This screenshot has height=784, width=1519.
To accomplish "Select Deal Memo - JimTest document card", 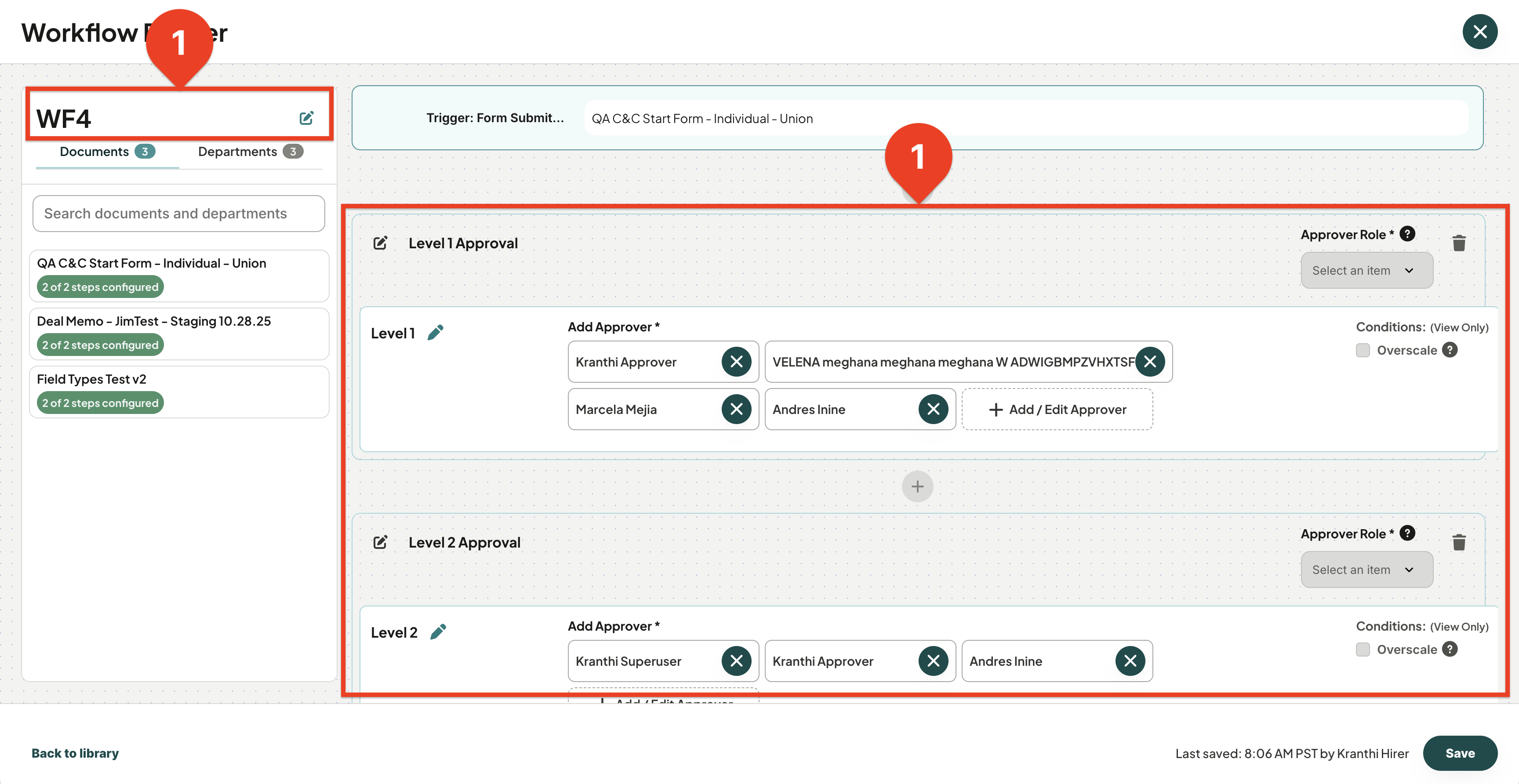I will tap(179, 334).
